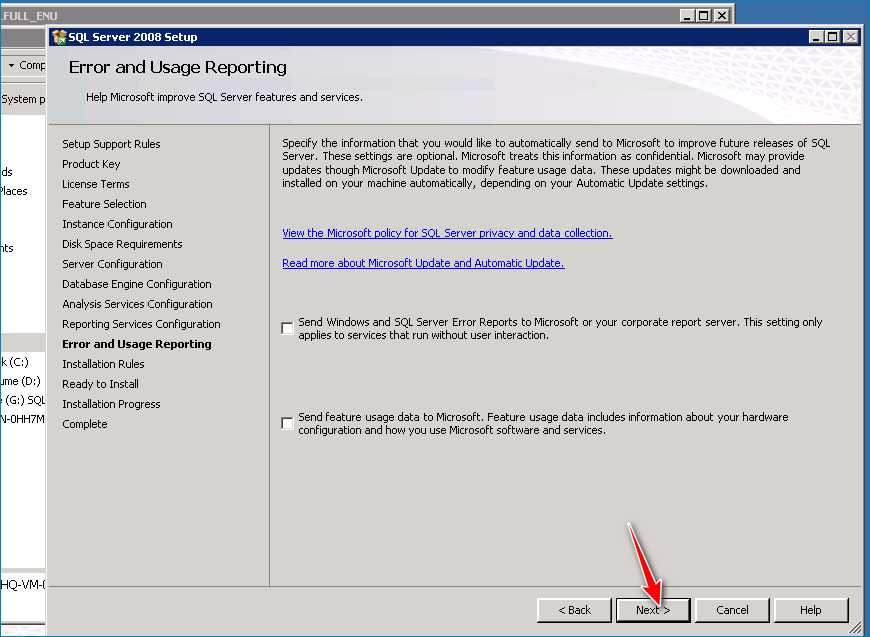The height and width of the screenshot is (637, 870).
Task: Open the Comp dropdown in background window
Action: click(x=26, y=65)
